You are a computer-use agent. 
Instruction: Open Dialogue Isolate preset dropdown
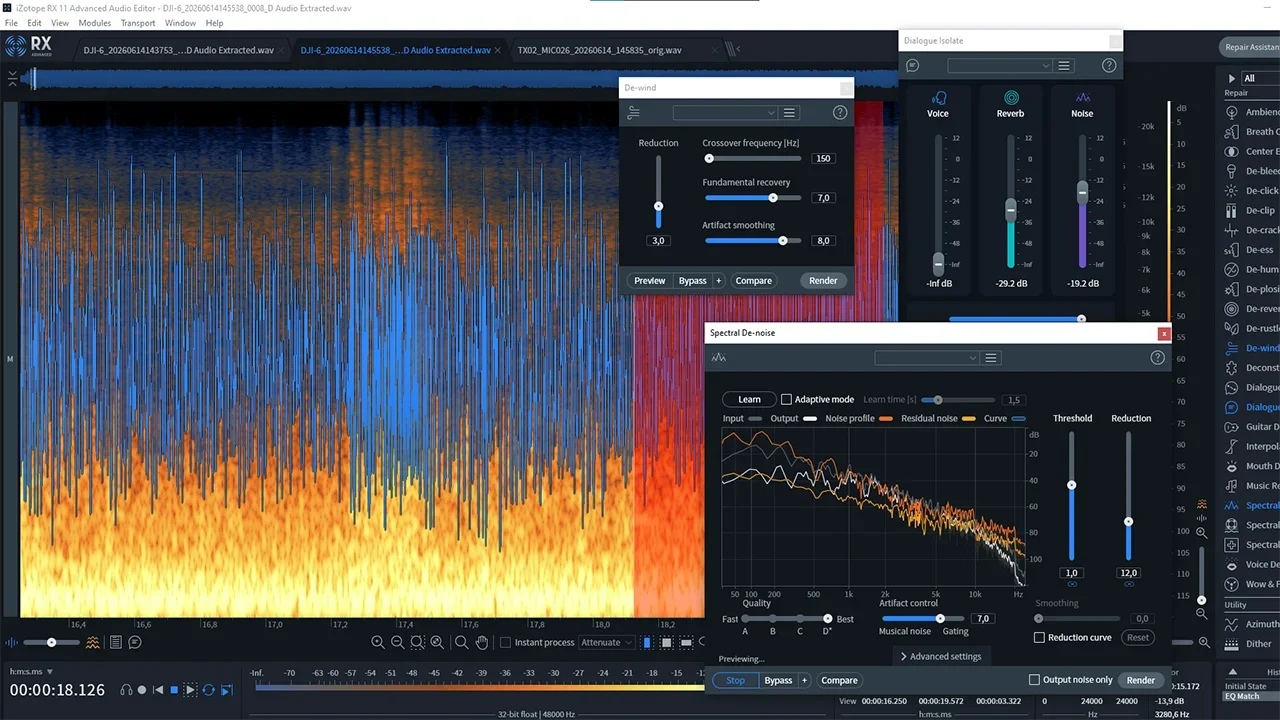[x=999, y=66]
